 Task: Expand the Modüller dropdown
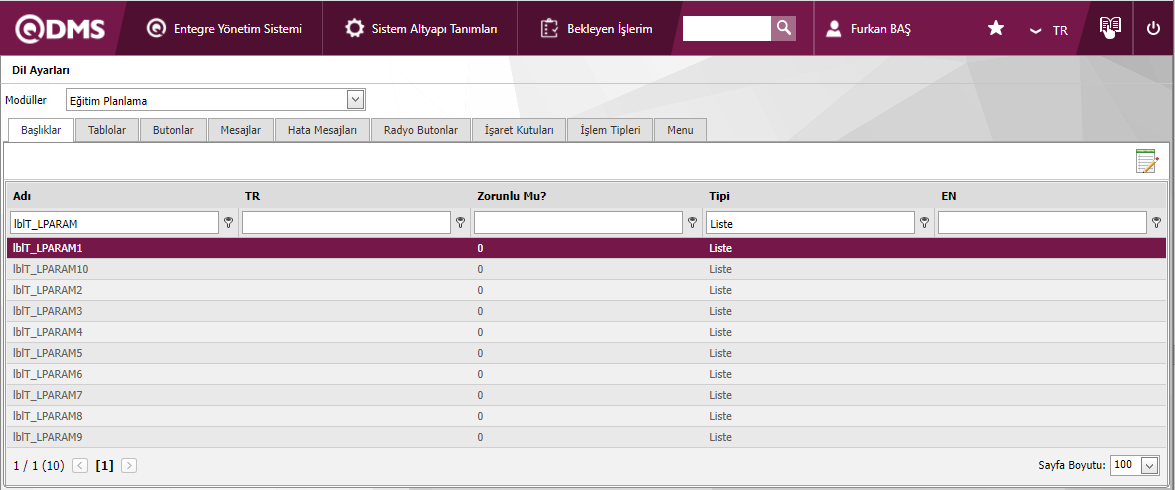pyautogui.click(x=355, y=100)
